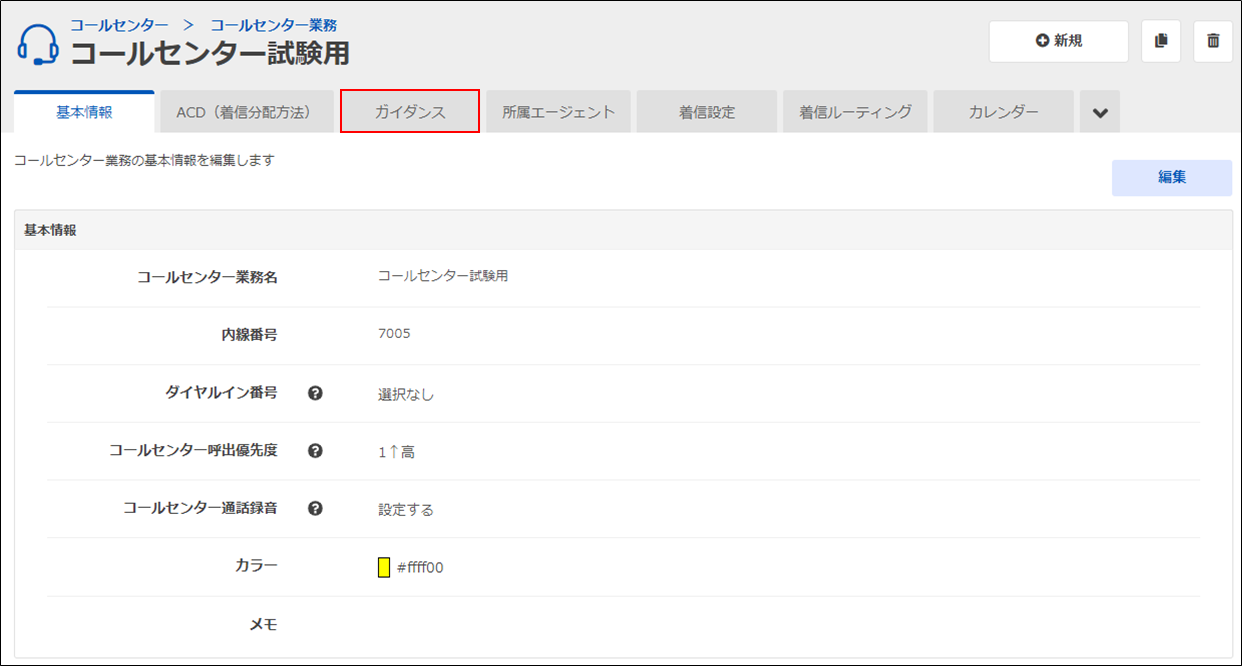1242x666 pixels.
Task: Click the #ffff00 color code text
Action: click(x=420, y=568)
